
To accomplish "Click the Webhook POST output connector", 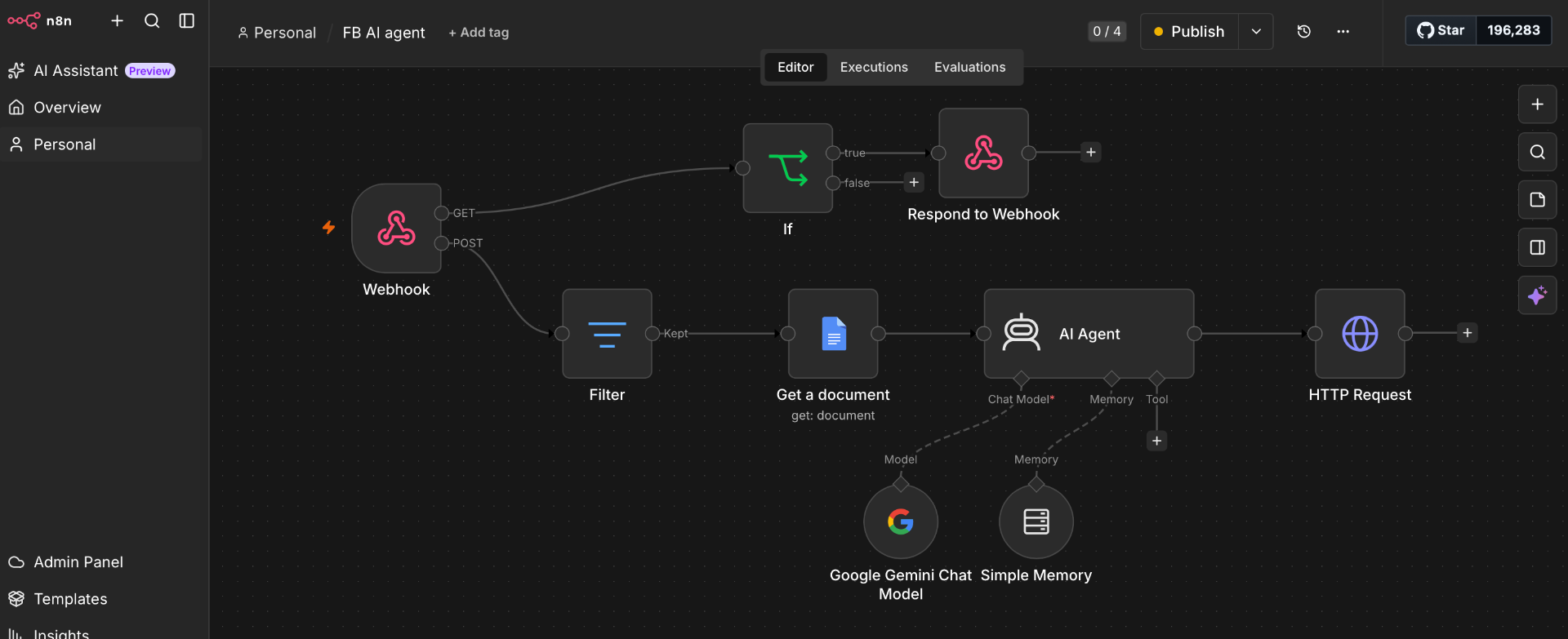I will pyautogui.click(x=442, y=243).
